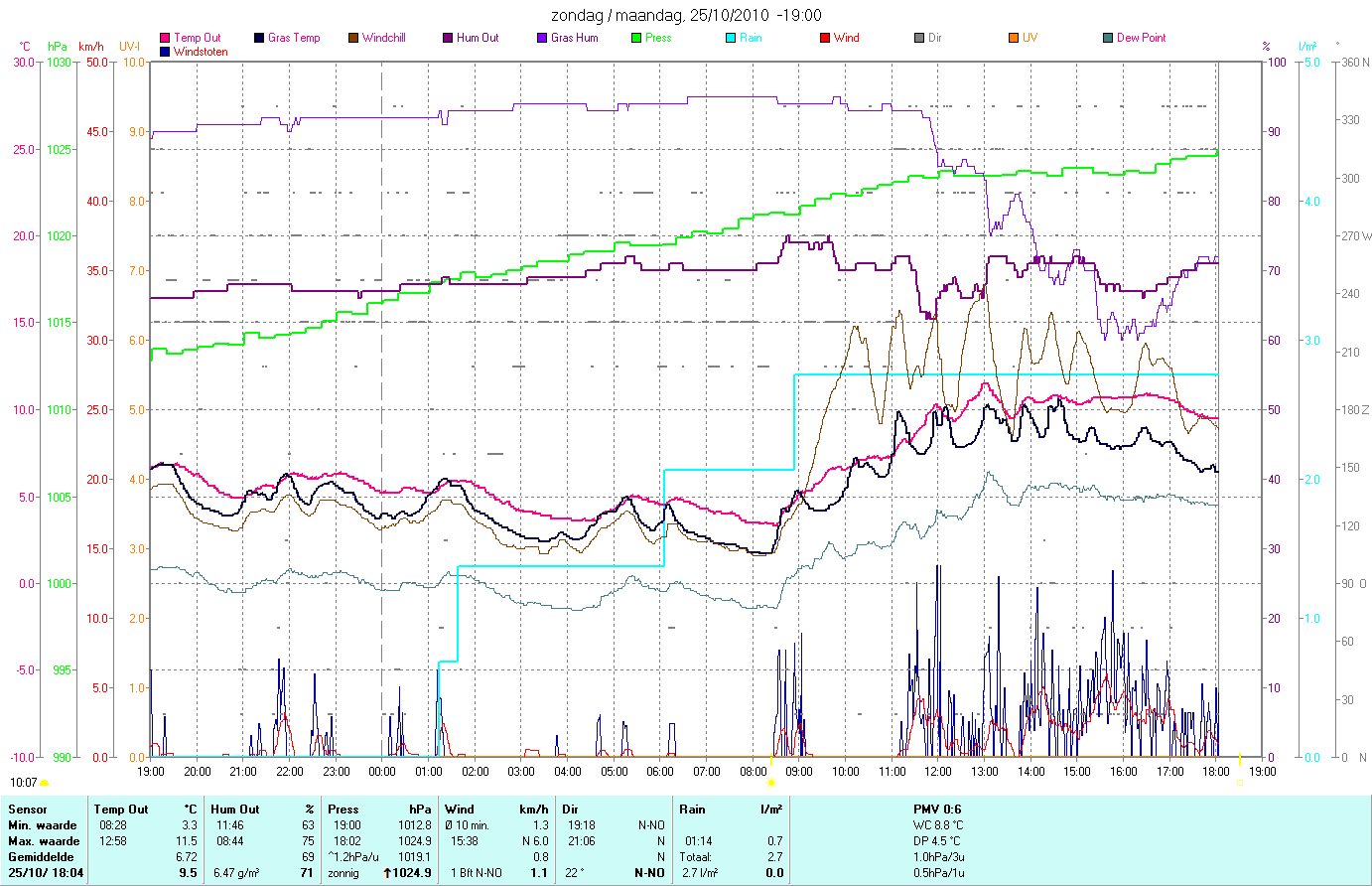
Task: Click the pink Temp Out legend swatch
Action: pos(165,38)
